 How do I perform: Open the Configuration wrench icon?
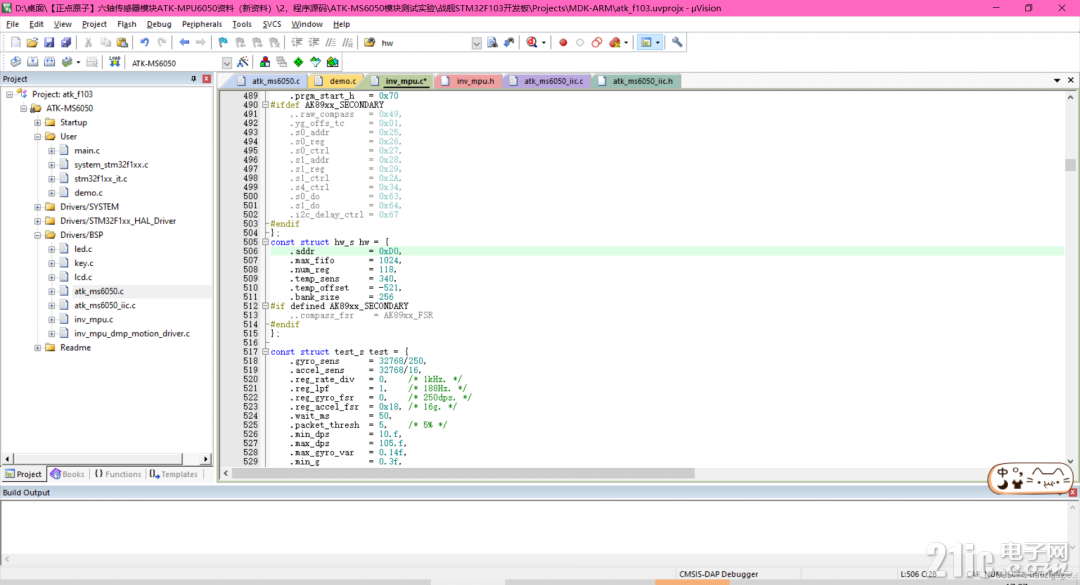point(677,43)
